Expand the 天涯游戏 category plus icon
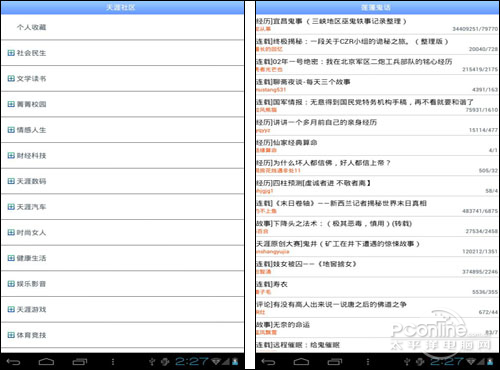The width and height of the screenshot is (500, 370). click(11, 309)
